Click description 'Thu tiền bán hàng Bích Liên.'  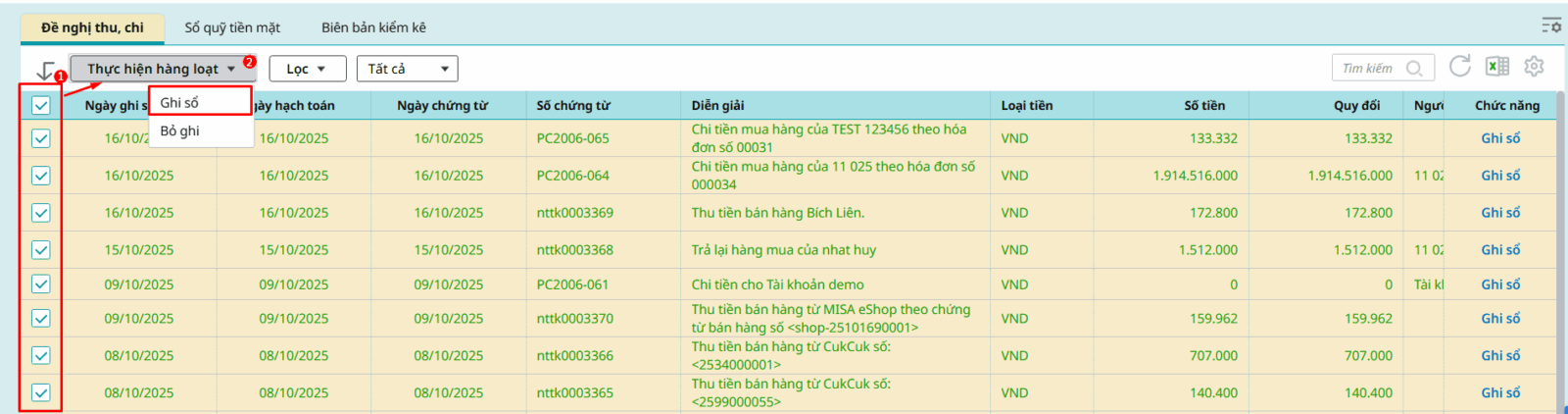(778, 213)
